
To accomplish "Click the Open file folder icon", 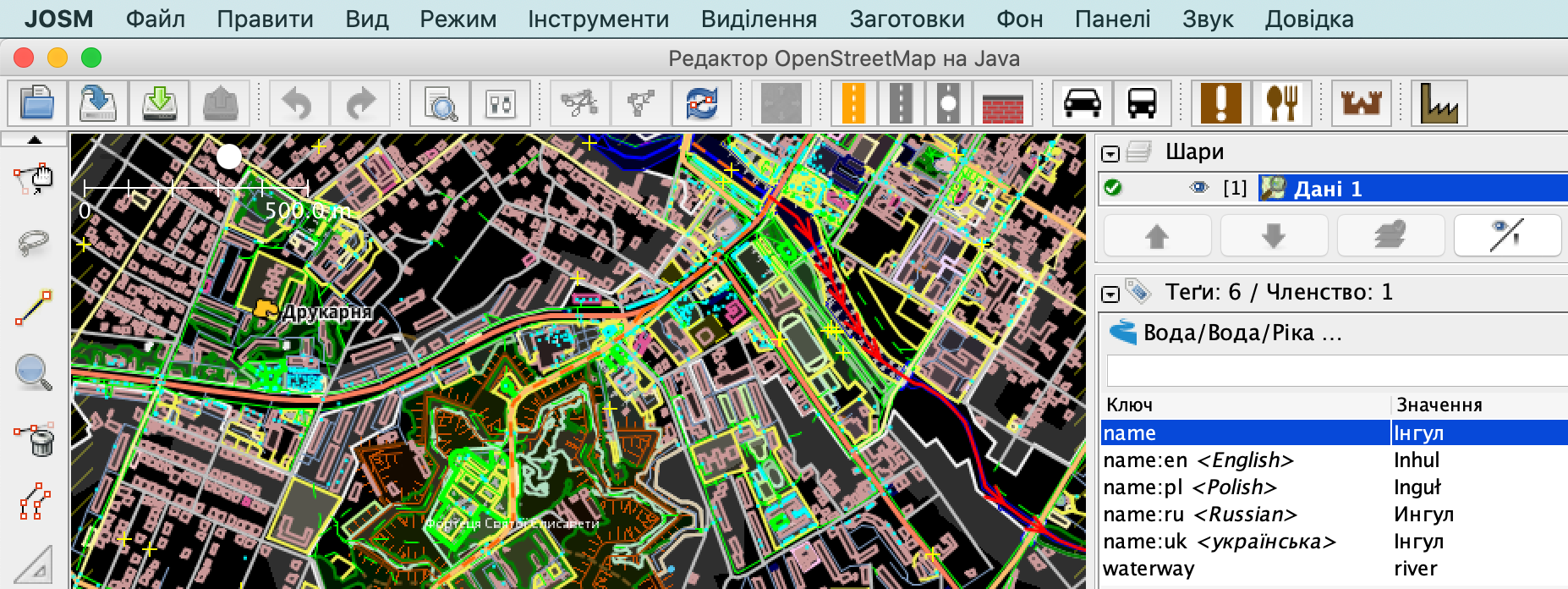I will tap(37, 104).
